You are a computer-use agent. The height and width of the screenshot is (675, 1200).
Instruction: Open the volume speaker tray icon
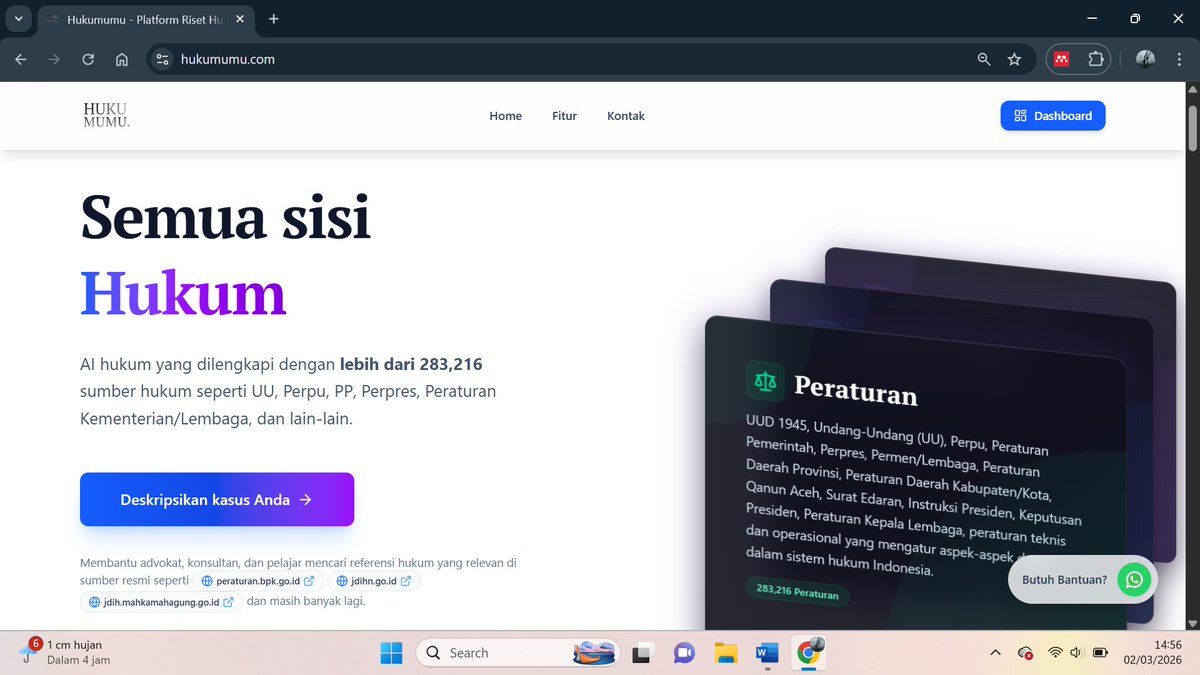coord(1076,653)
